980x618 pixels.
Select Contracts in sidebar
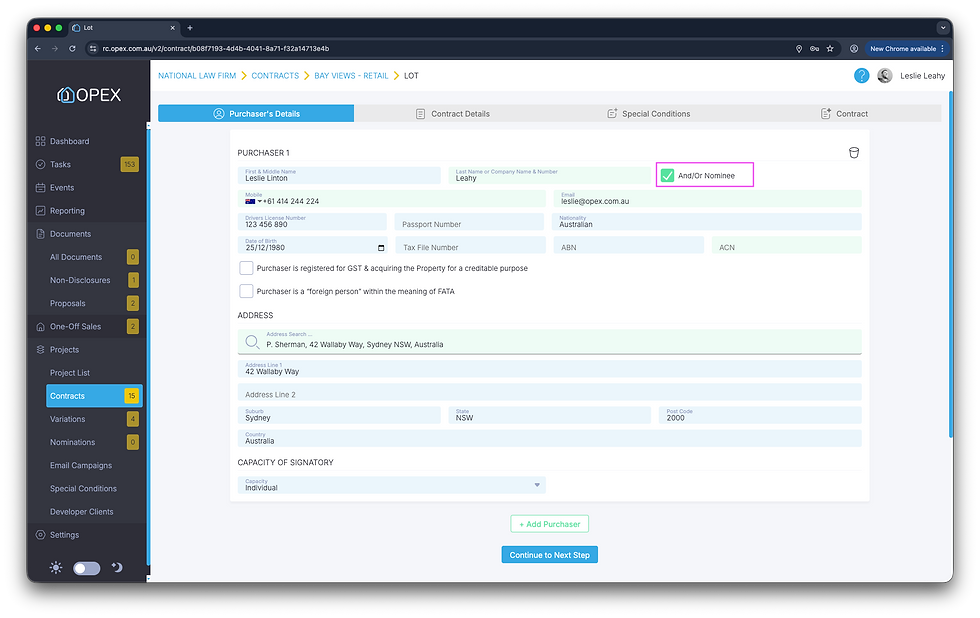click(x=94, y=396)
